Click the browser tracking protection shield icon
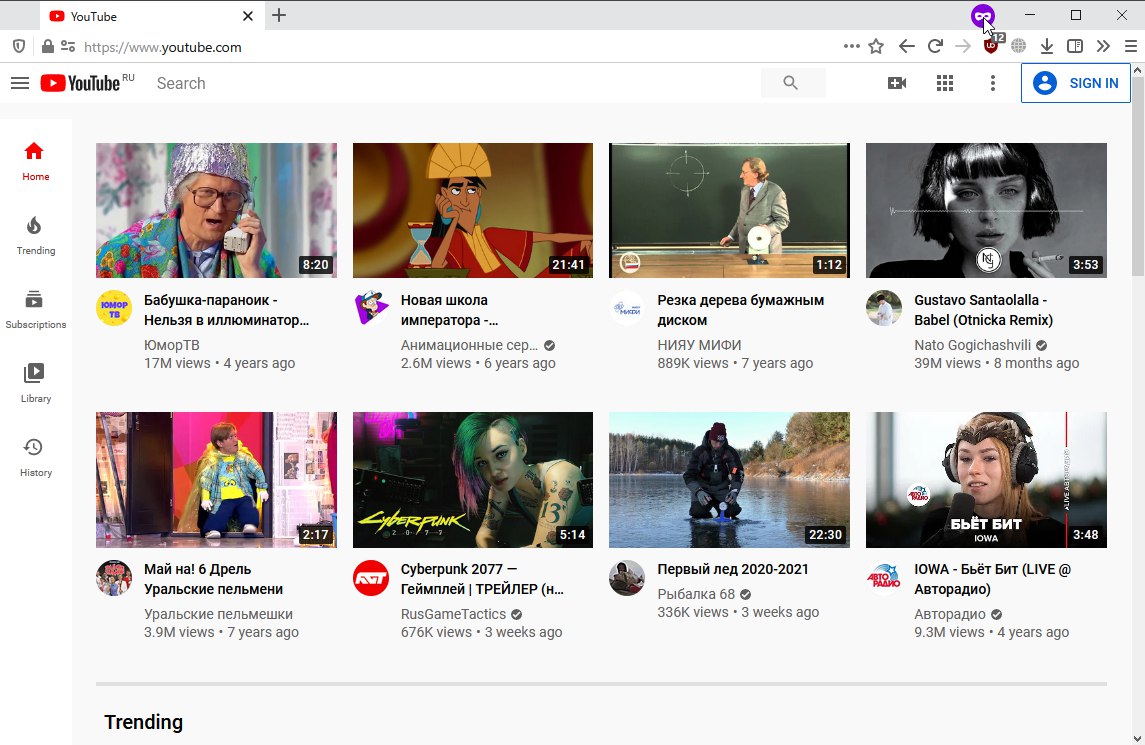Screen dimensions: 1145x745 click(x=19, y=47)
